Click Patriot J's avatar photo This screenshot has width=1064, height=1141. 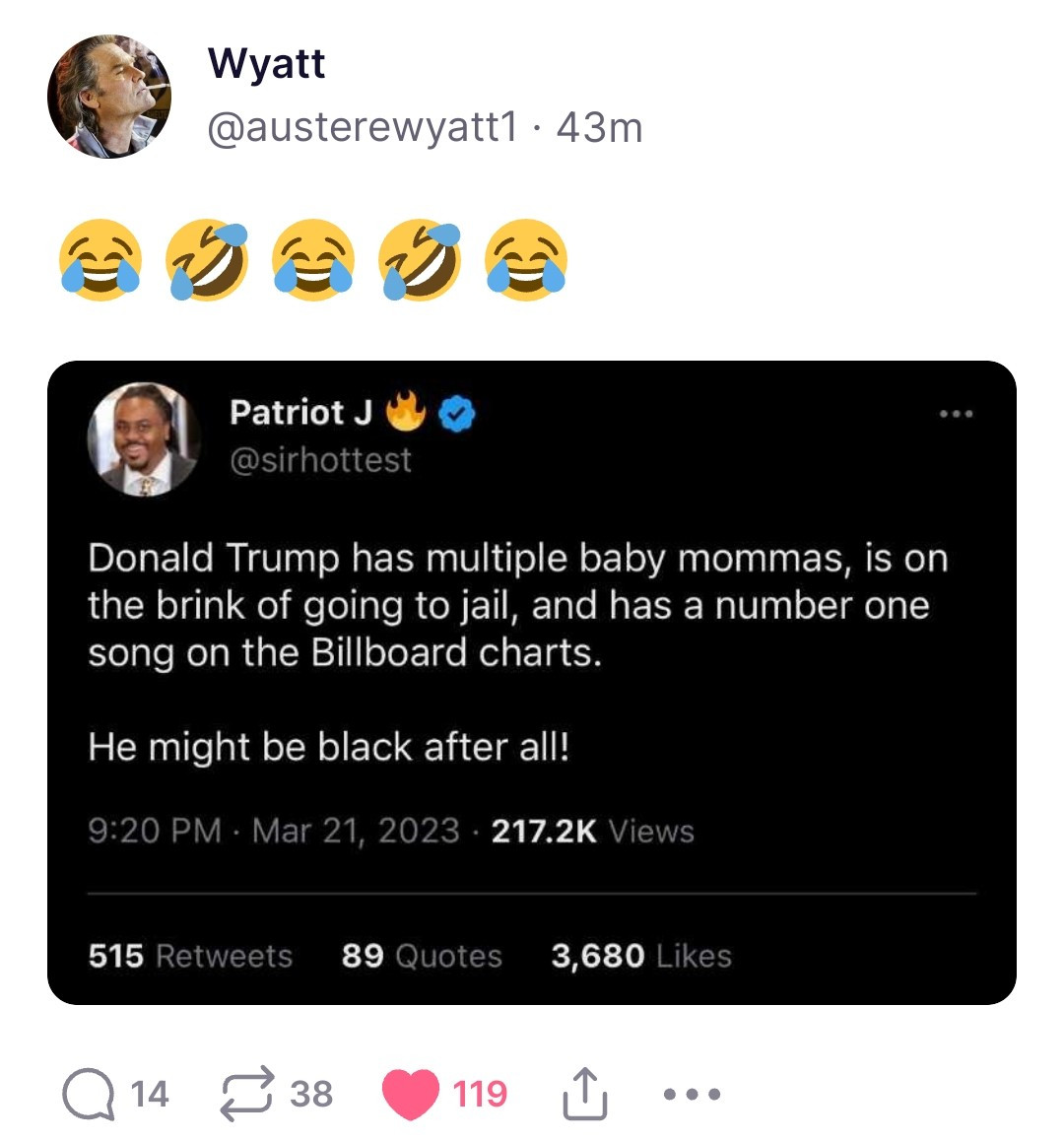point(144,438)
